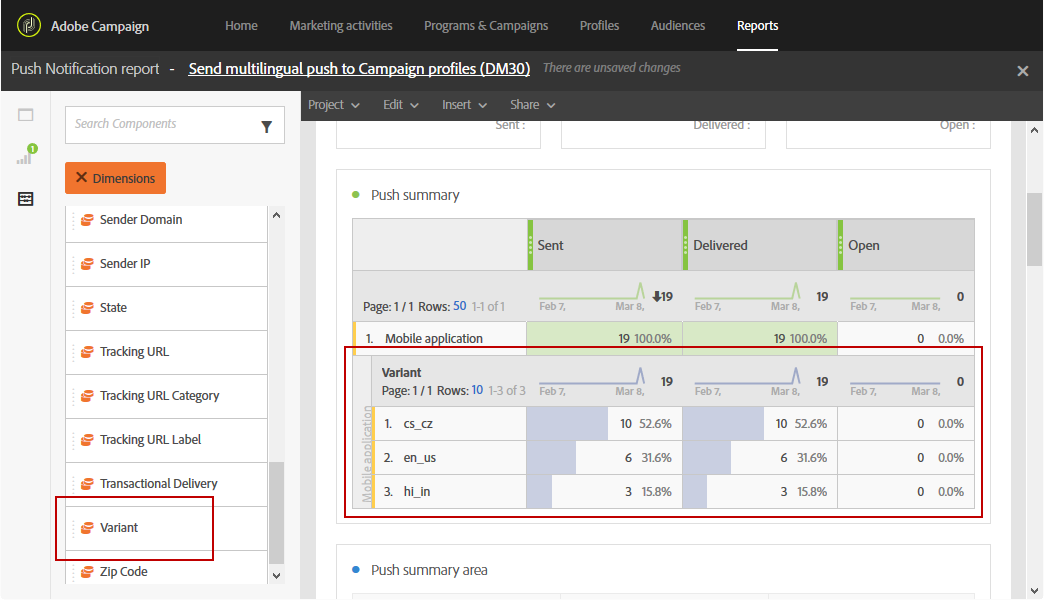Screen dimensions: 1044x600
Task: Click the filter funnel icon in search box
Action: [x=266, y=126]
